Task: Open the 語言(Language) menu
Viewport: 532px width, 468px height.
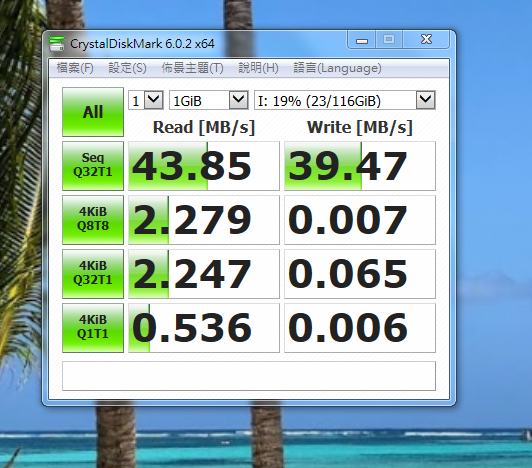Action: click(x=337, y=68)
